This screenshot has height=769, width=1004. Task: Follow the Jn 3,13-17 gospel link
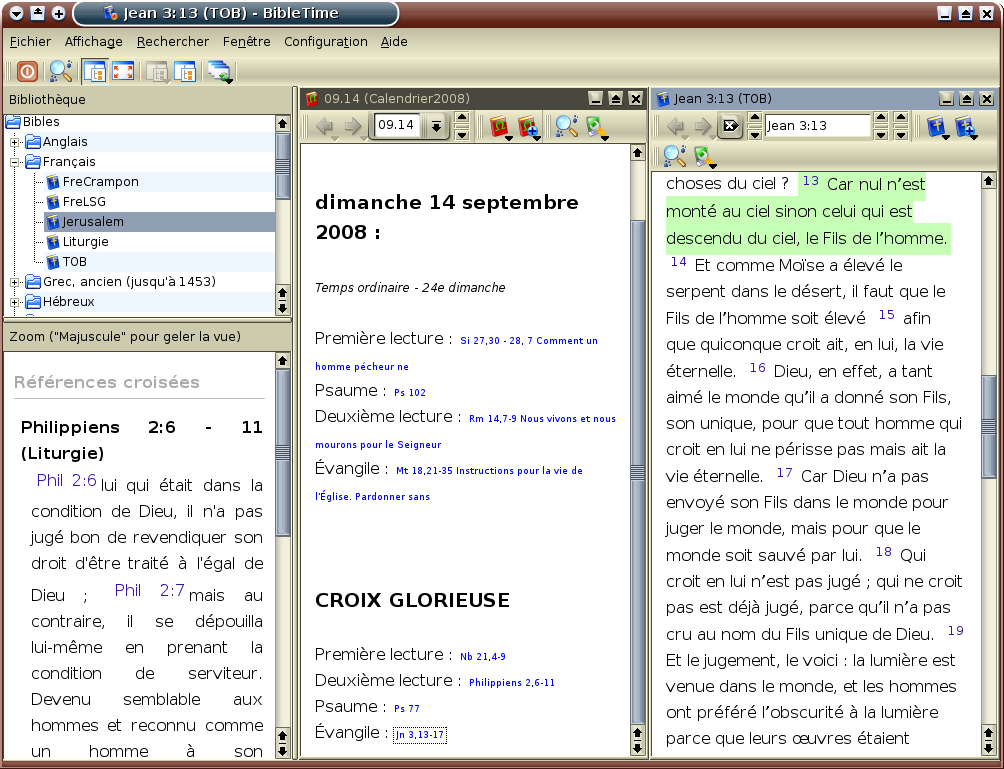419,734
